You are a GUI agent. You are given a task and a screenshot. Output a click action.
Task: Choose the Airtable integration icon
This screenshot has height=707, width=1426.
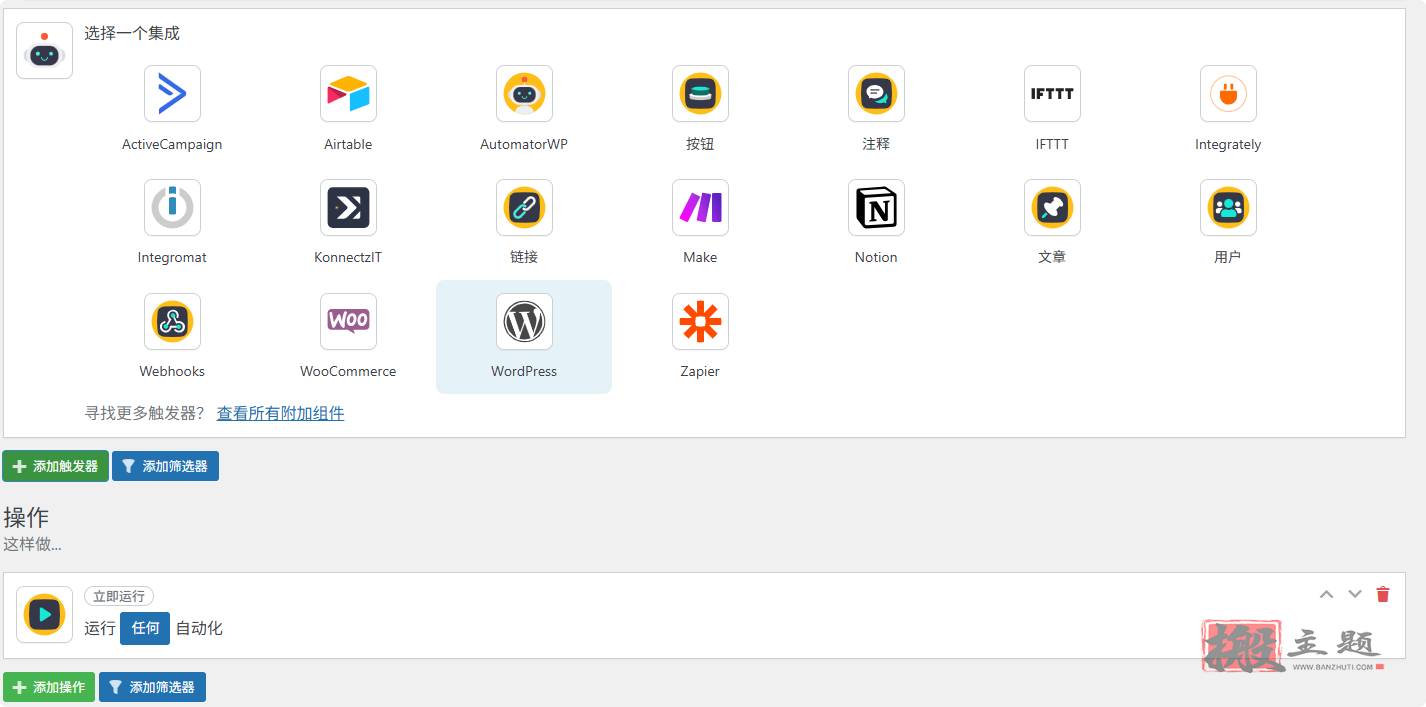coord(348,94)
